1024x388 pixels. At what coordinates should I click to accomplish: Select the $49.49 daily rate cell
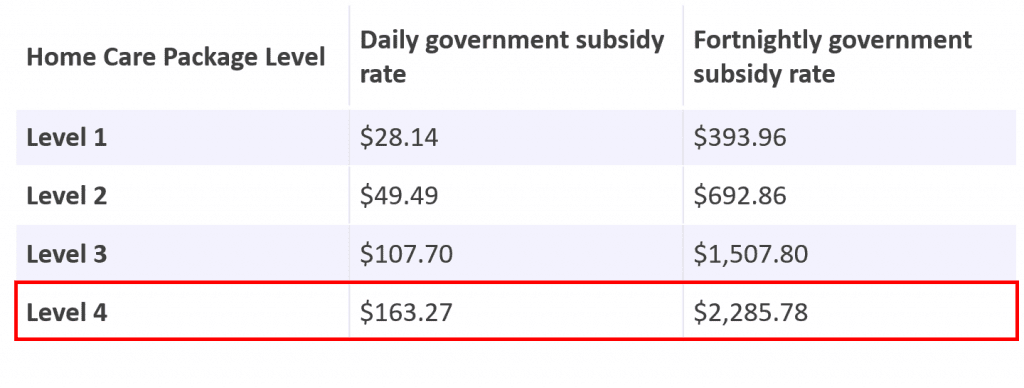pyautogui.click(x=399, y=195)
